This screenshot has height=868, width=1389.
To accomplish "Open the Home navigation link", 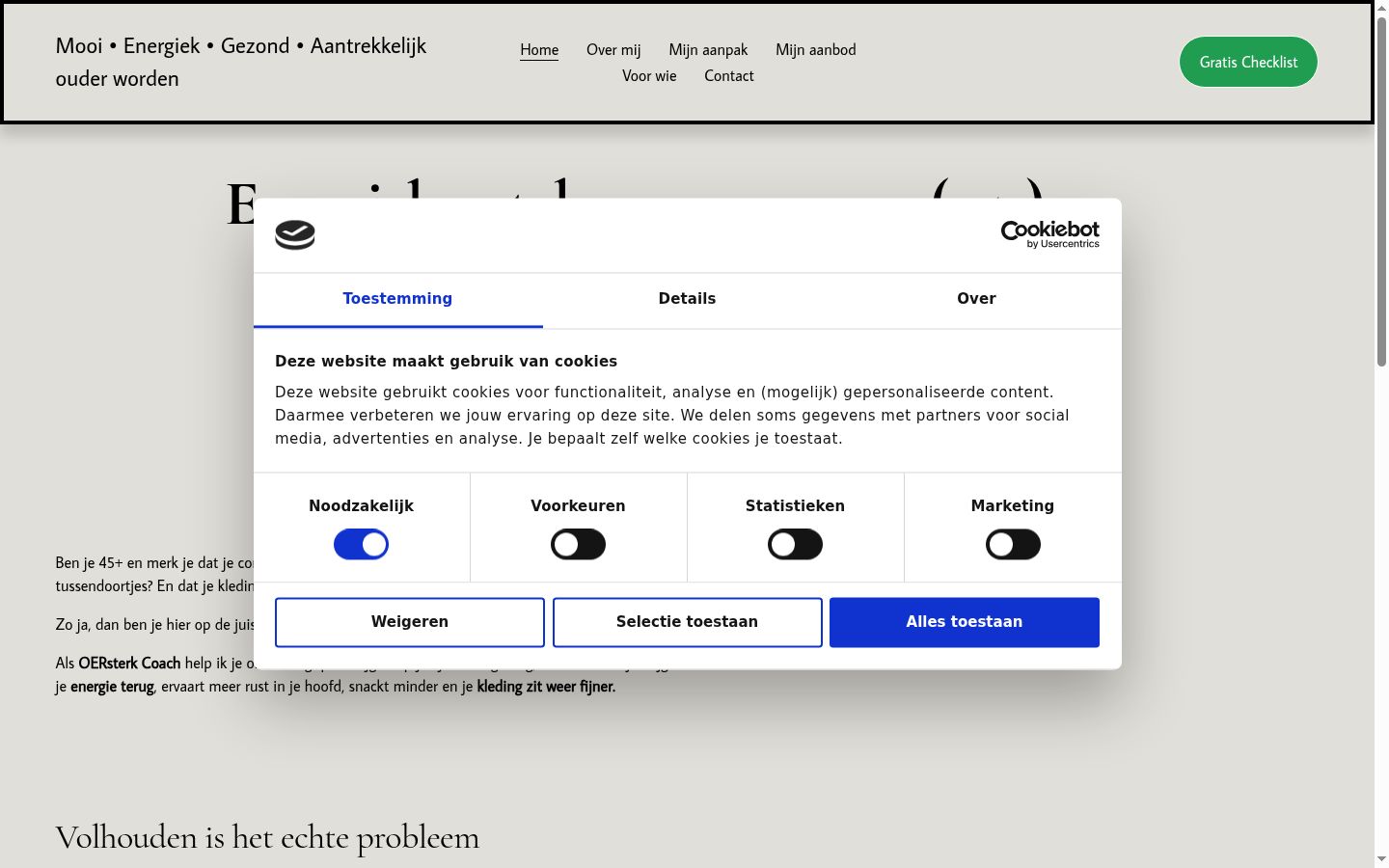I will point(539,50).
